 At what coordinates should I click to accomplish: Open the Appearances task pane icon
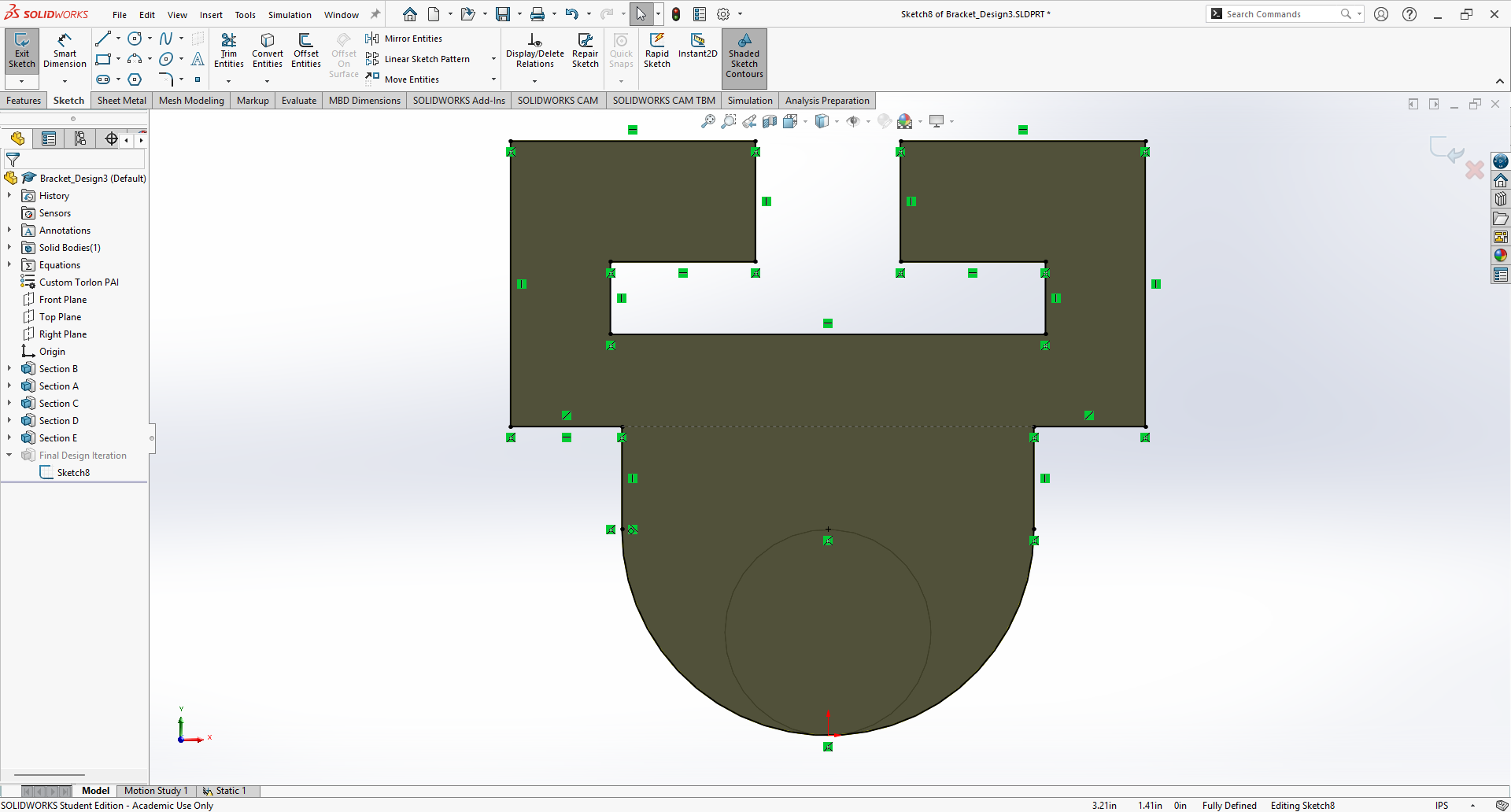(x=1501, y=256)
